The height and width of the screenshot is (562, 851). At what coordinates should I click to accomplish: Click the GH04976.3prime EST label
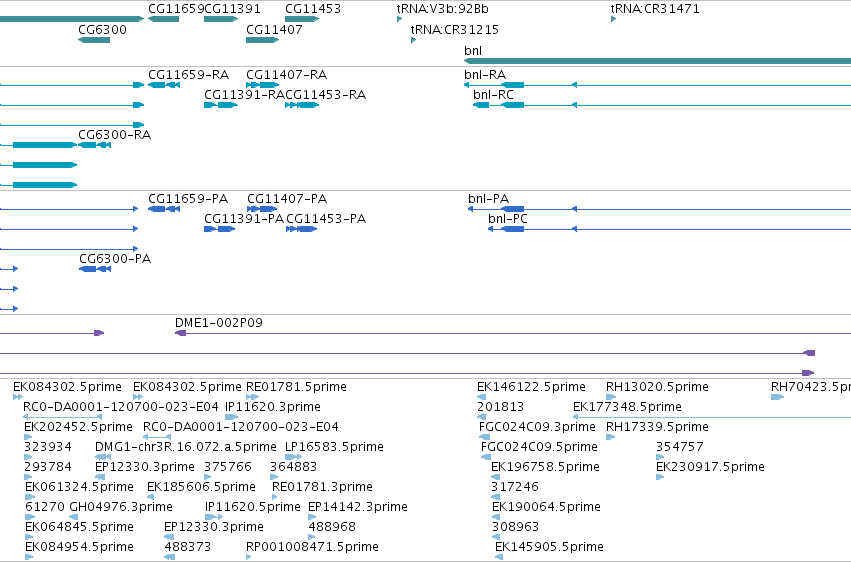click(x=121, y=507)
